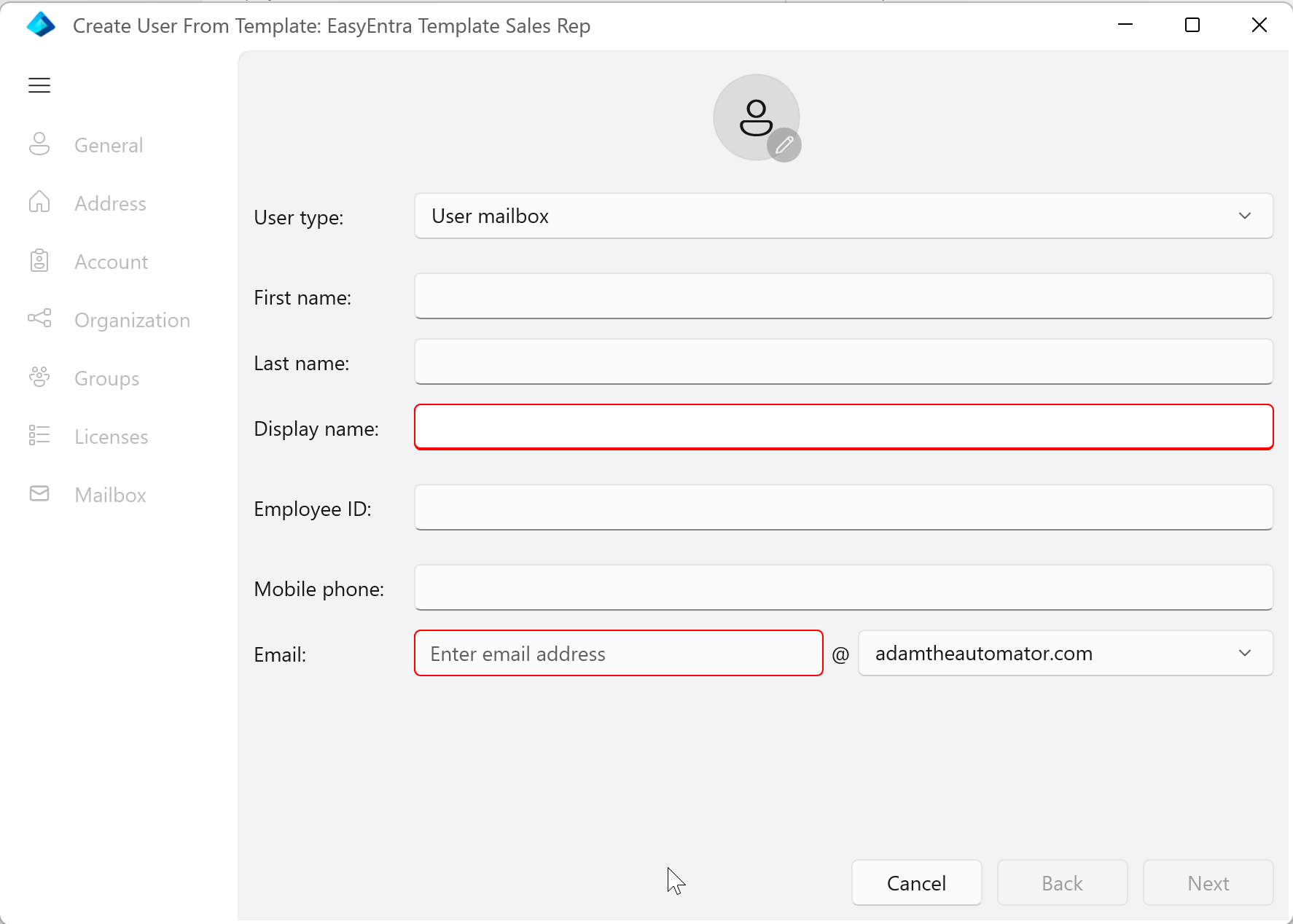Navigate to the Licenses section
1293x924 pixels.
click(110, 436)
